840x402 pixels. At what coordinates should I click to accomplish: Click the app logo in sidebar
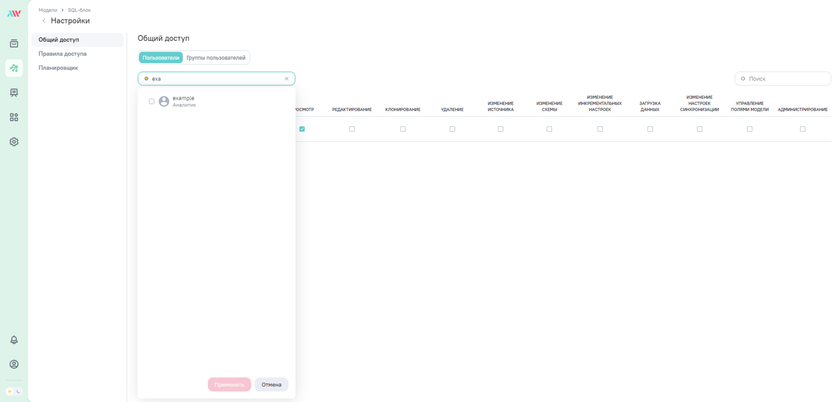[14, 14]
